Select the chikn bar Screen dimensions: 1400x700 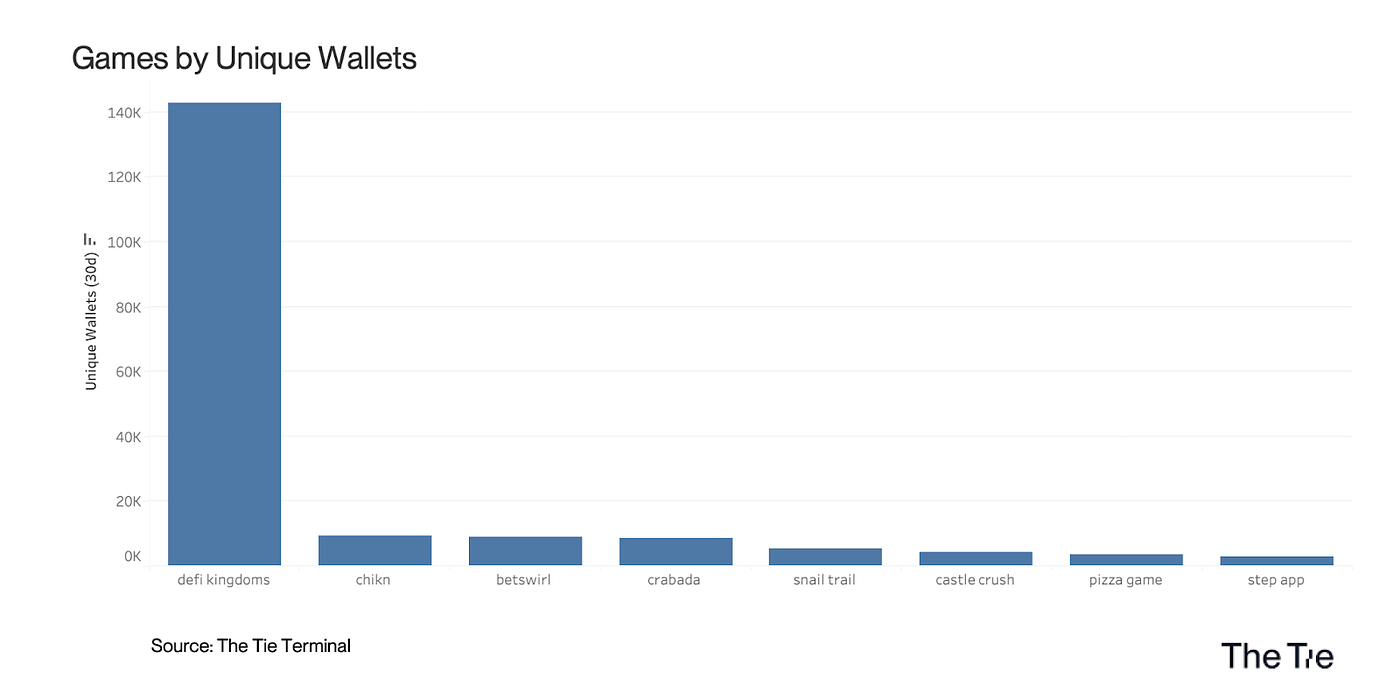375,550
